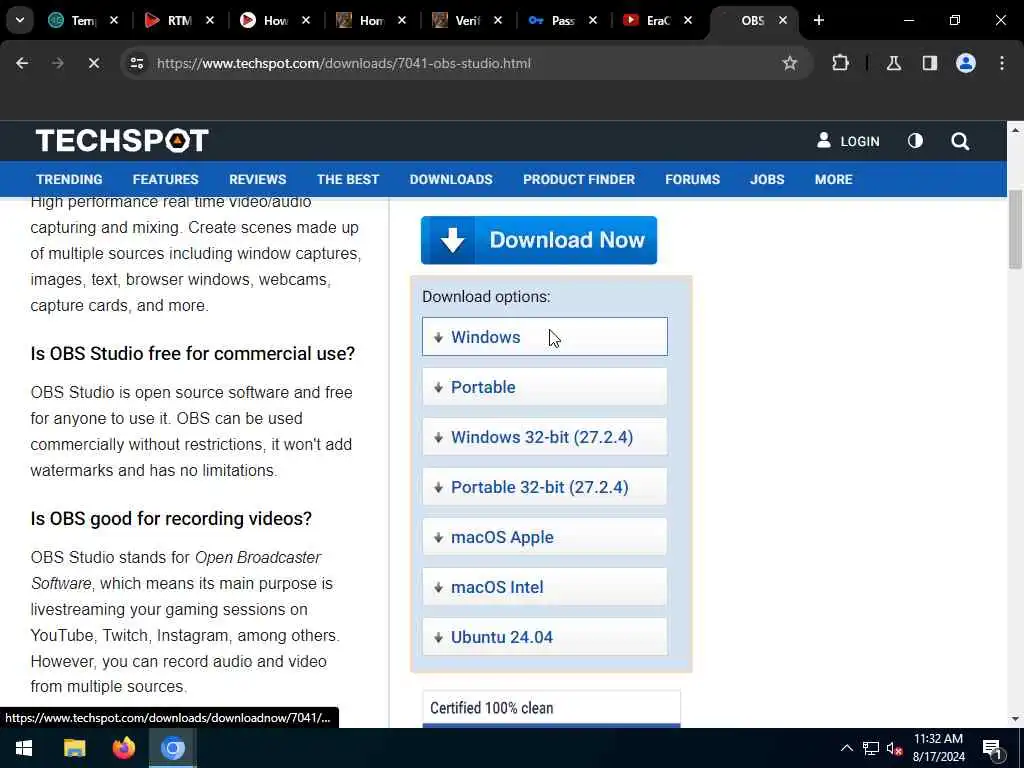
Task: Bookmark this page with star icon
Action: click(790, 63)
